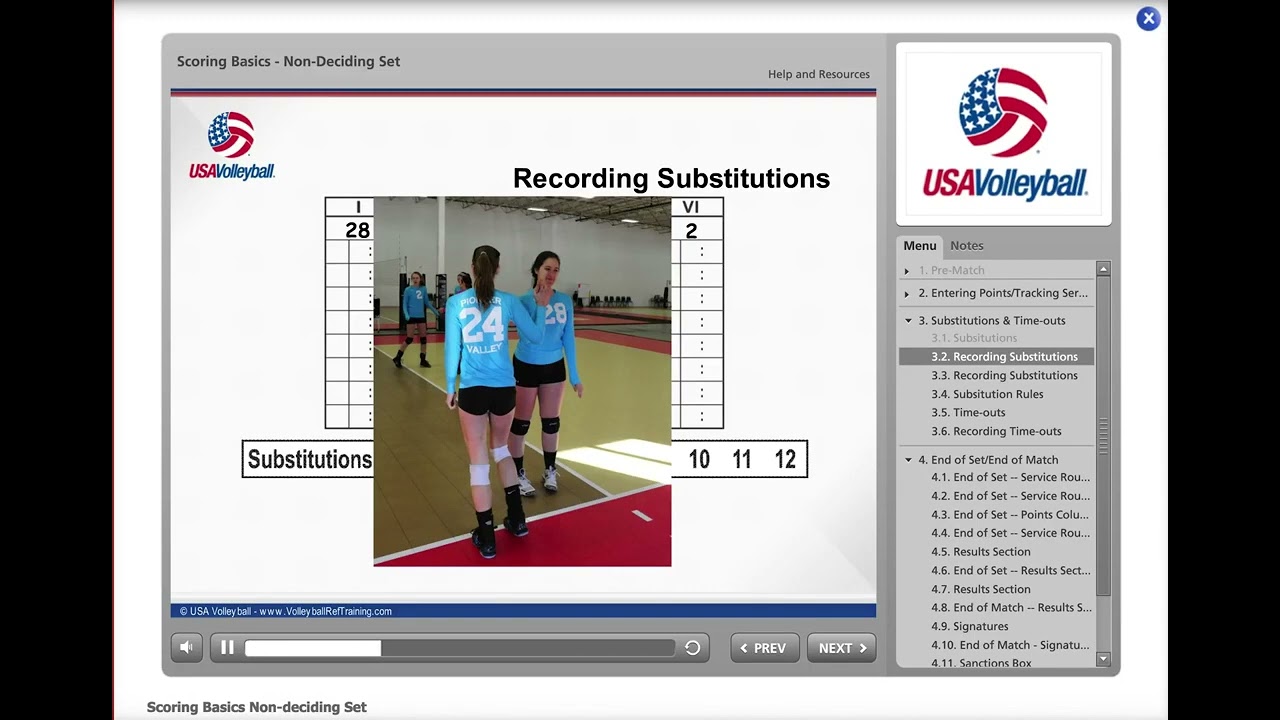Collapse the 4. End of Set/End of Match arrow

point(908,460)
